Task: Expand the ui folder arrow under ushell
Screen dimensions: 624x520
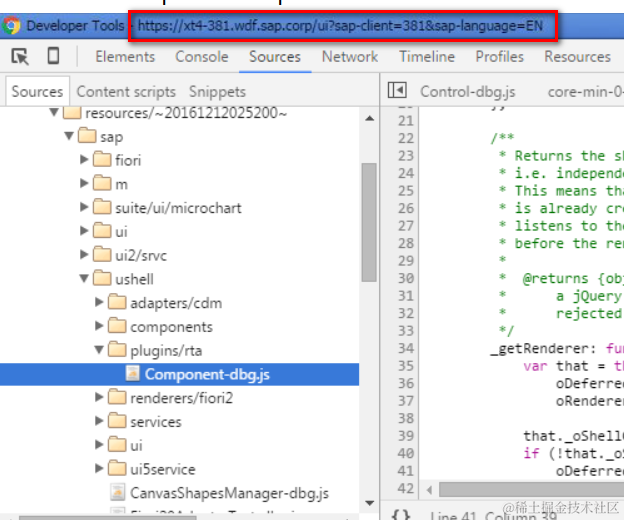Action: (x=99, y=444)
